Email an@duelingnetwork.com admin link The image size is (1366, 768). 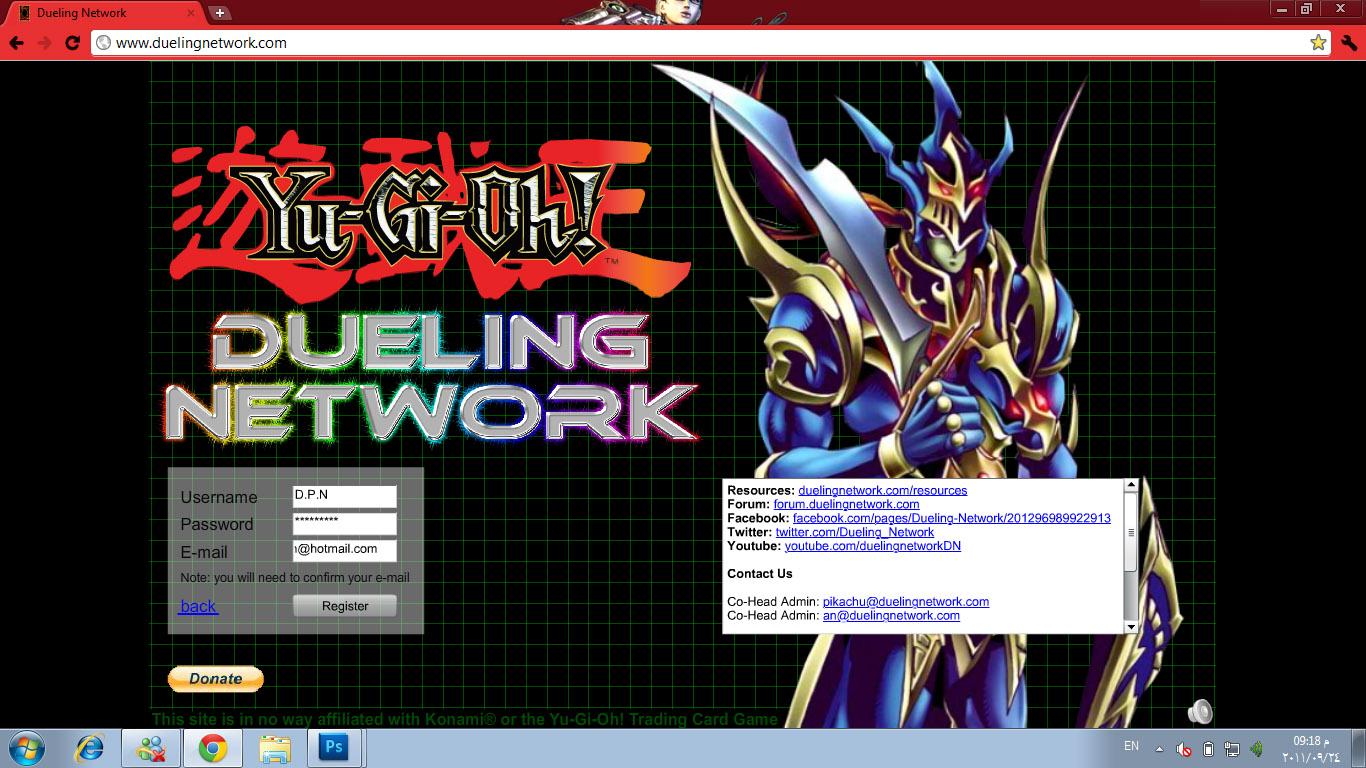coord(891,616)
